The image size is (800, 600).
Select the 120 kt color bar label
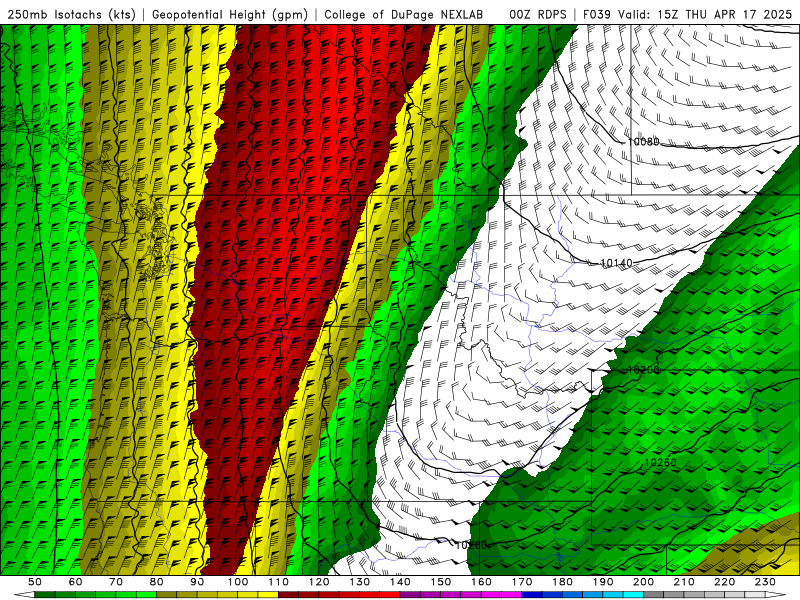pos(319,582)
